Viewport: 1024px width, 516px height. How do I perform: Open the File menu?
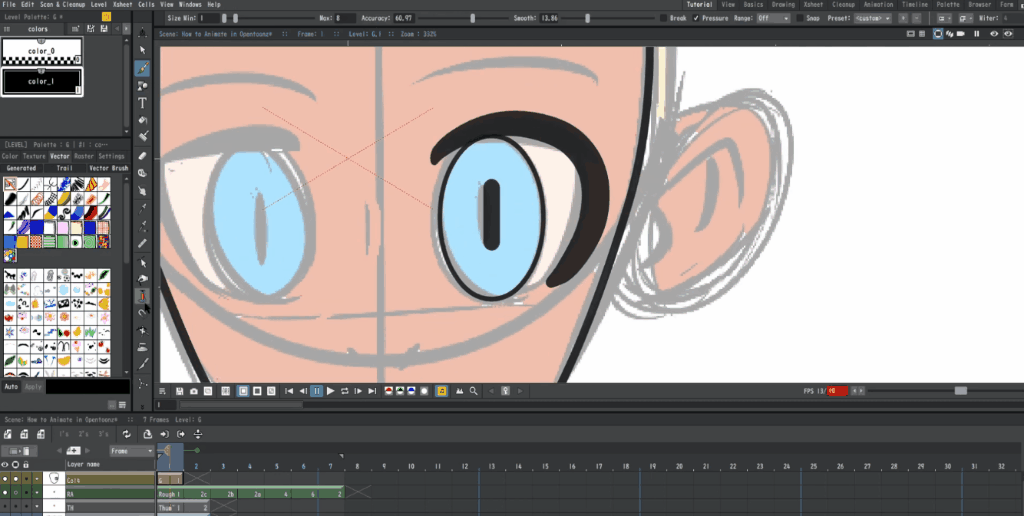pos(8,5)
